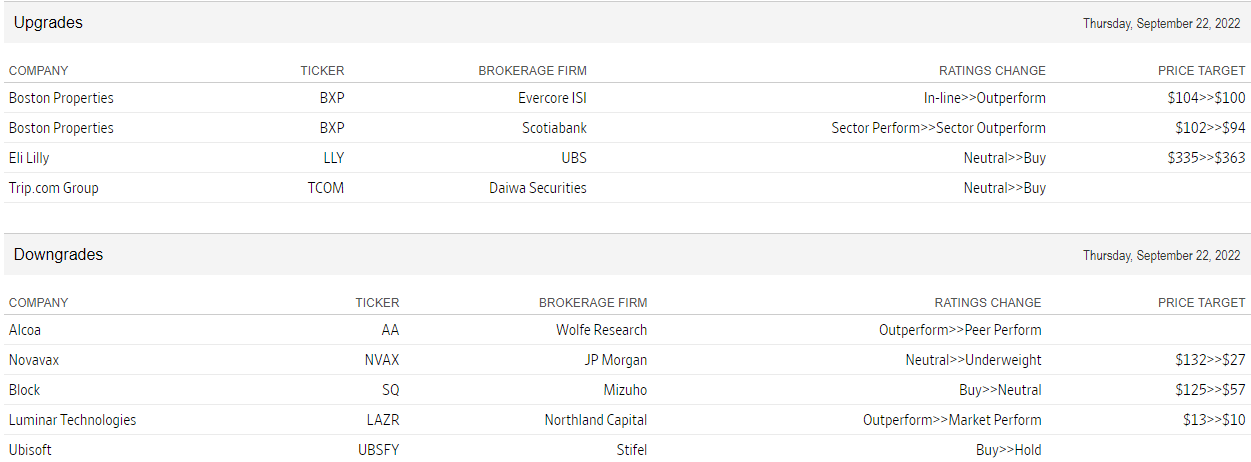The image size is (1251, 462).
Task: Click the Block company name
Action: (25, 390)
